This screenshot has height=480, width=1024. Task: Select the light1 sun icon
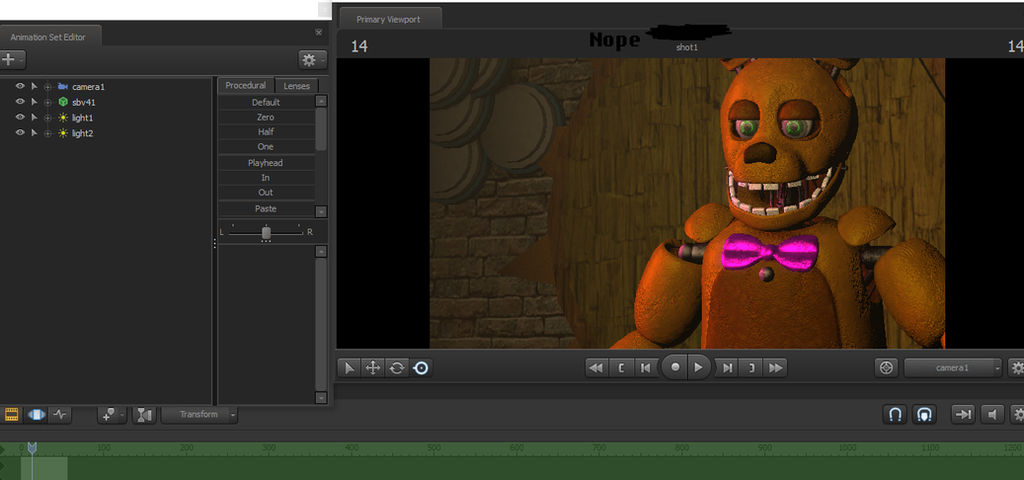tap(63, 118)
